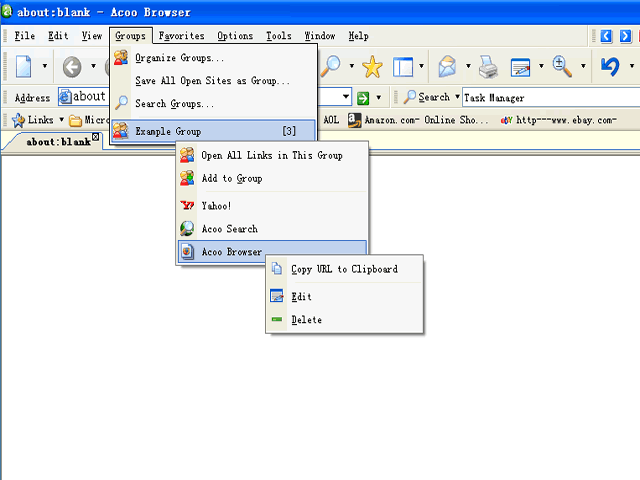Click the green Delete minus icon
This screenshot has height=480, width=640.
pos(277,319)
